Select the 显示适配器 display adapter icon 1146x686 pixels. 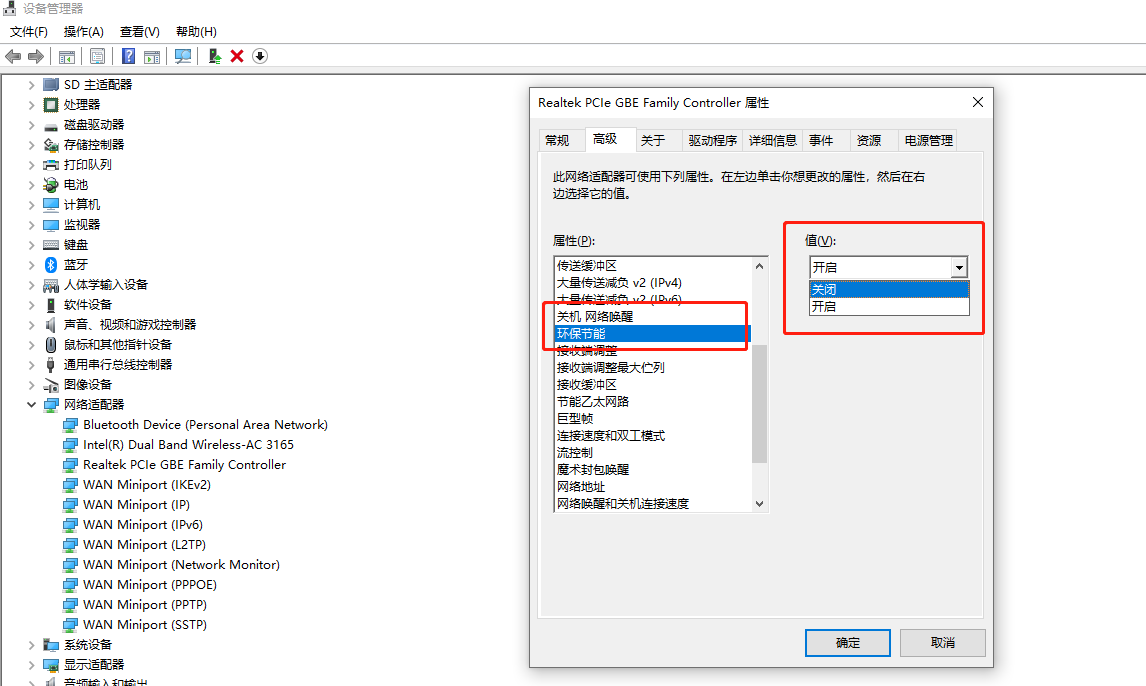click(x=50, y=665)
